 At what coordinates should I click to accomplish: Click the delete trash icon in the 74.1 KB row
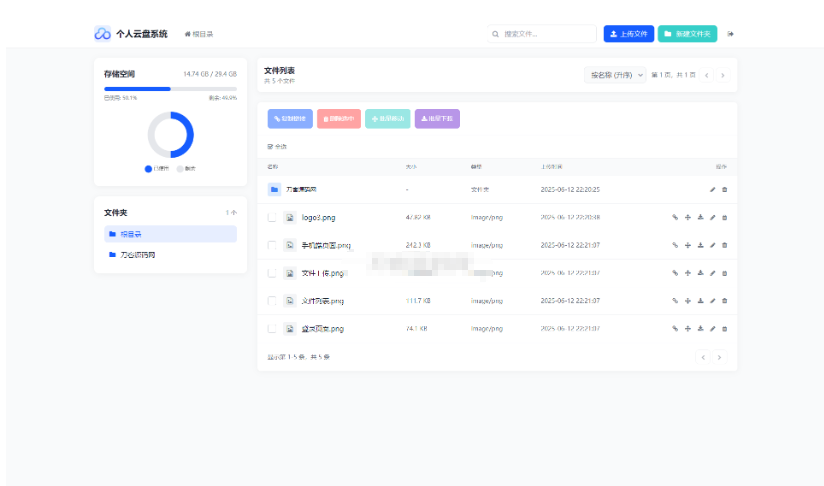[725, 328]
